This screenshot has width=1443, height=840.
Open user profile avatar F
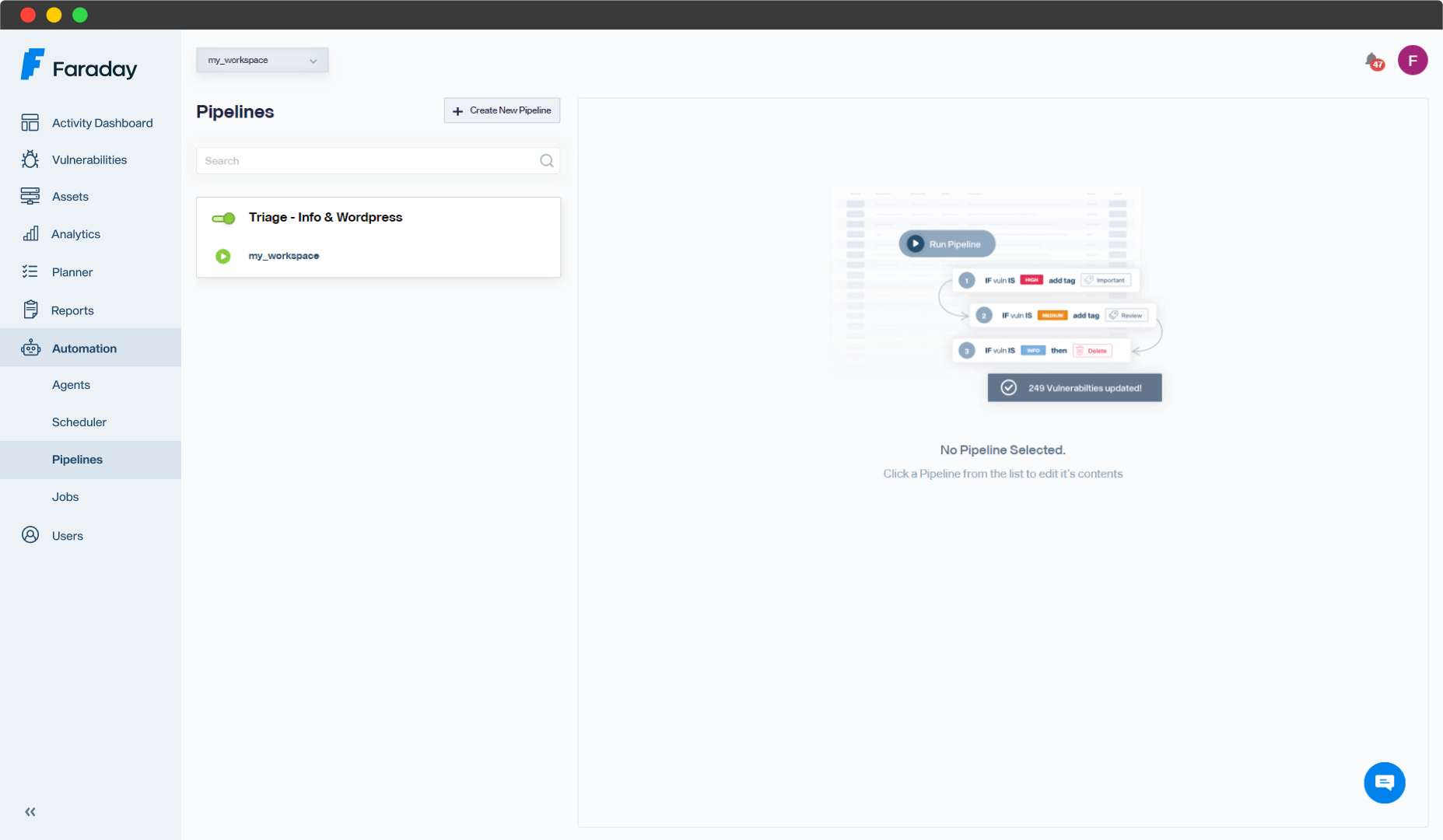click(1412, 60)
